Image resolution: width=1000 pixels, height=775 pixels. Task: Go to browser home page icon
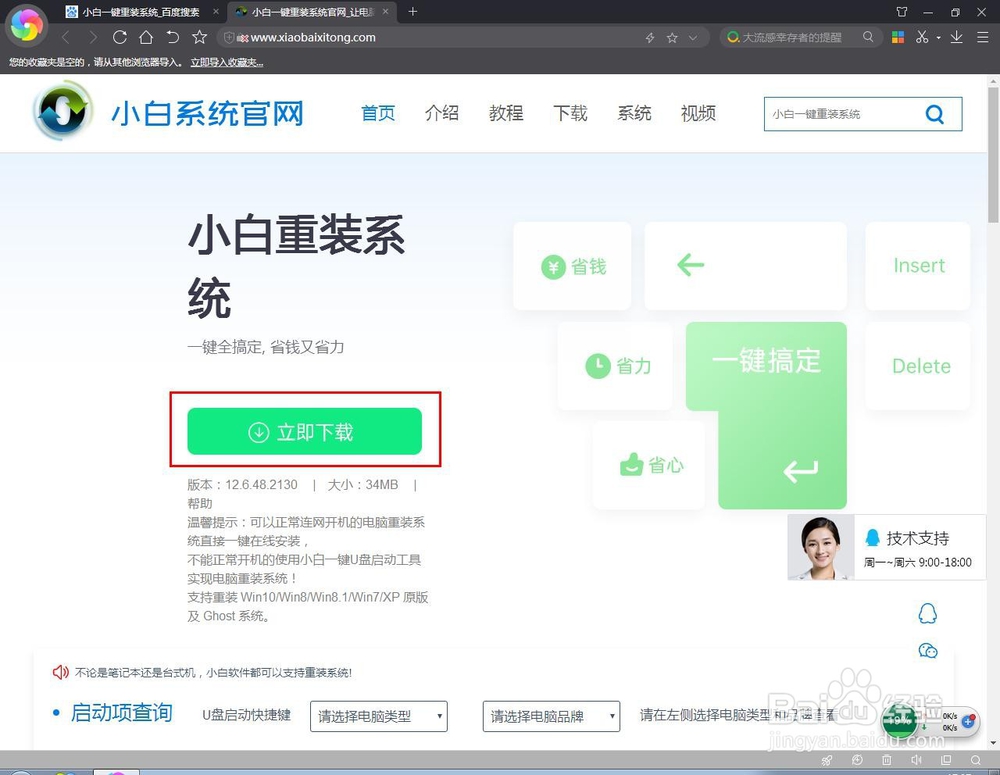(146, 37)
